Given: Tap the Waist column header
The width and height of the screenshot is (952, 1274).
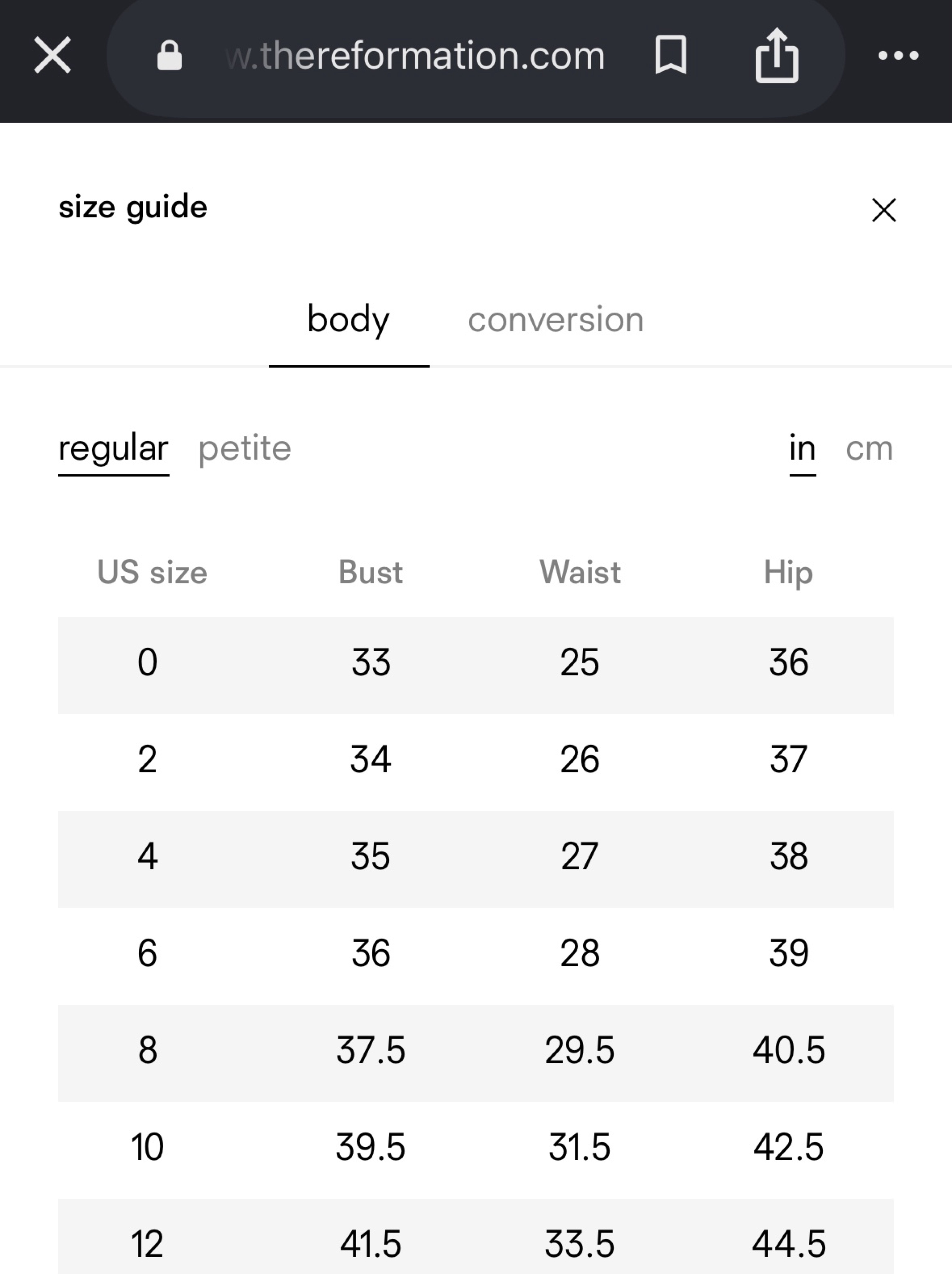Looking at the screenshot, I should (580, 573).
